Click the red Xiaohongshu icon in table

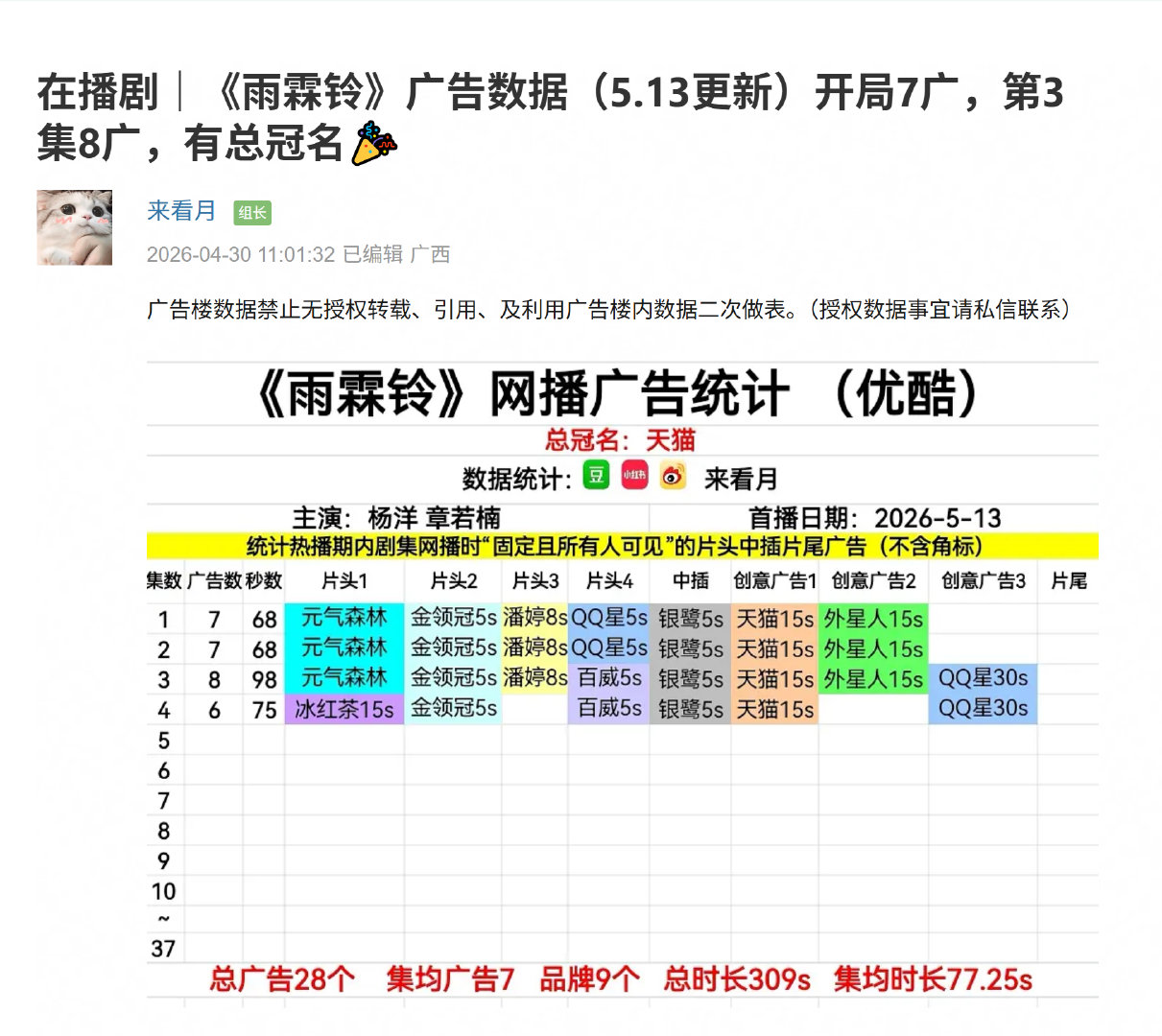634,475
